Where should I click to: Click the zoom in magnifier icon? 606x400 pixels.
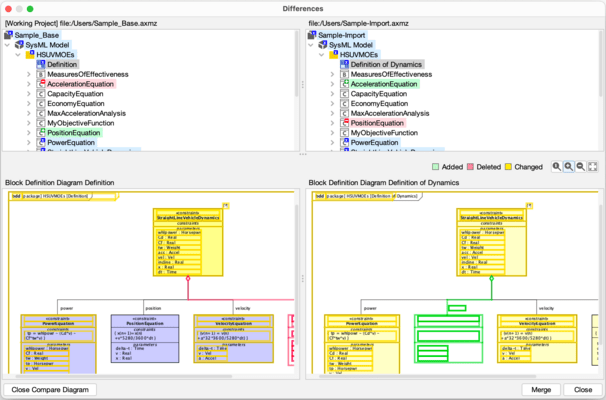click(x=569, y=166)
